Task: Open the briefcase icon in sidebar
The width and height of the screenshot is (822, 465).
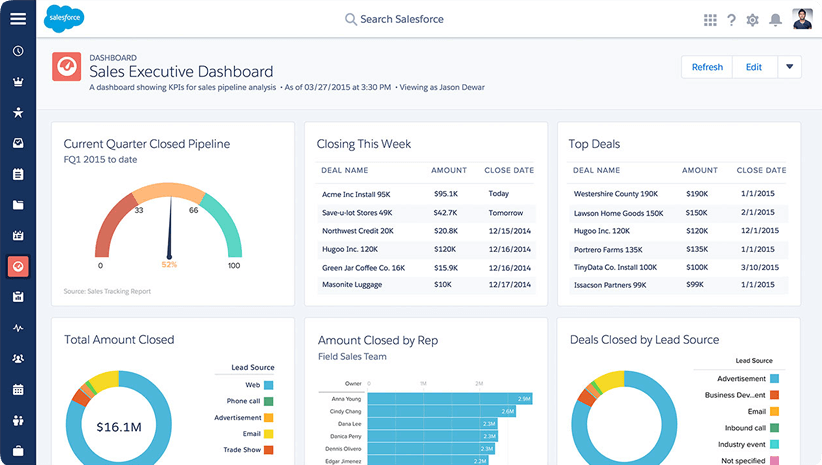Action: coord(18,451)
